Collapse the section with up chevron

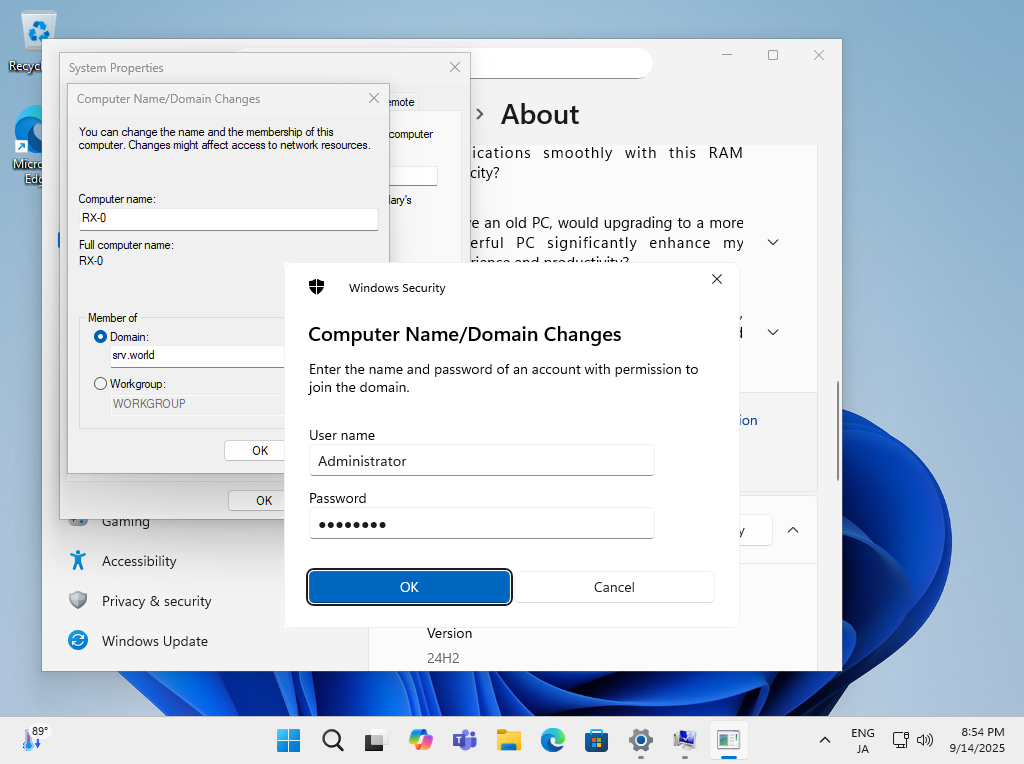point(793,530)
